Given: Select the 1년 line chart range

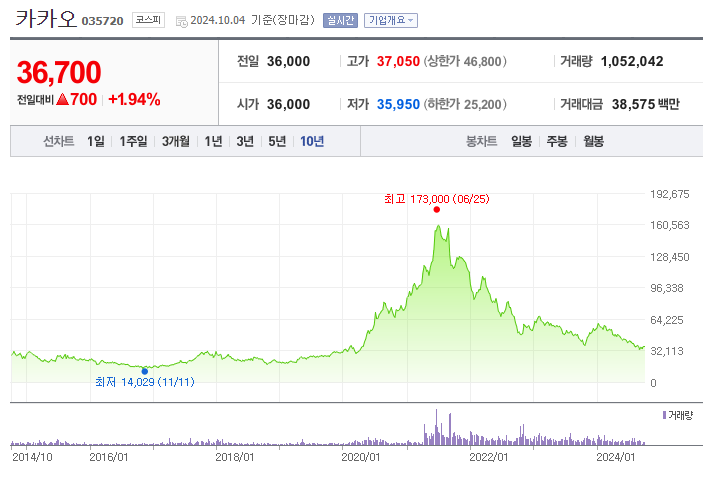Looking at the screenshot, I should (213, 142).
